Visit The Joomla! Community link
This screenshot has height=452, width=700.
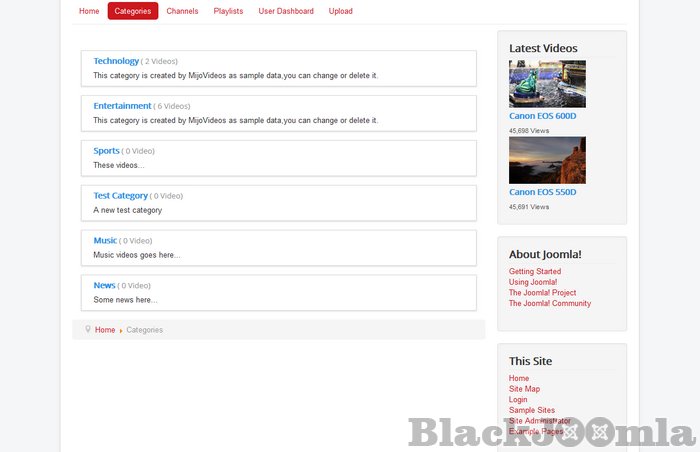[550, 303]
